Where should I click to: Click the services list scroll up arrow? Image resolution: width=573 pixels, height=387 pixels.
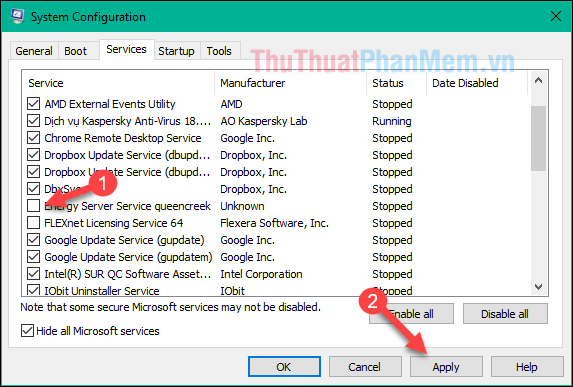click(538, 80)
